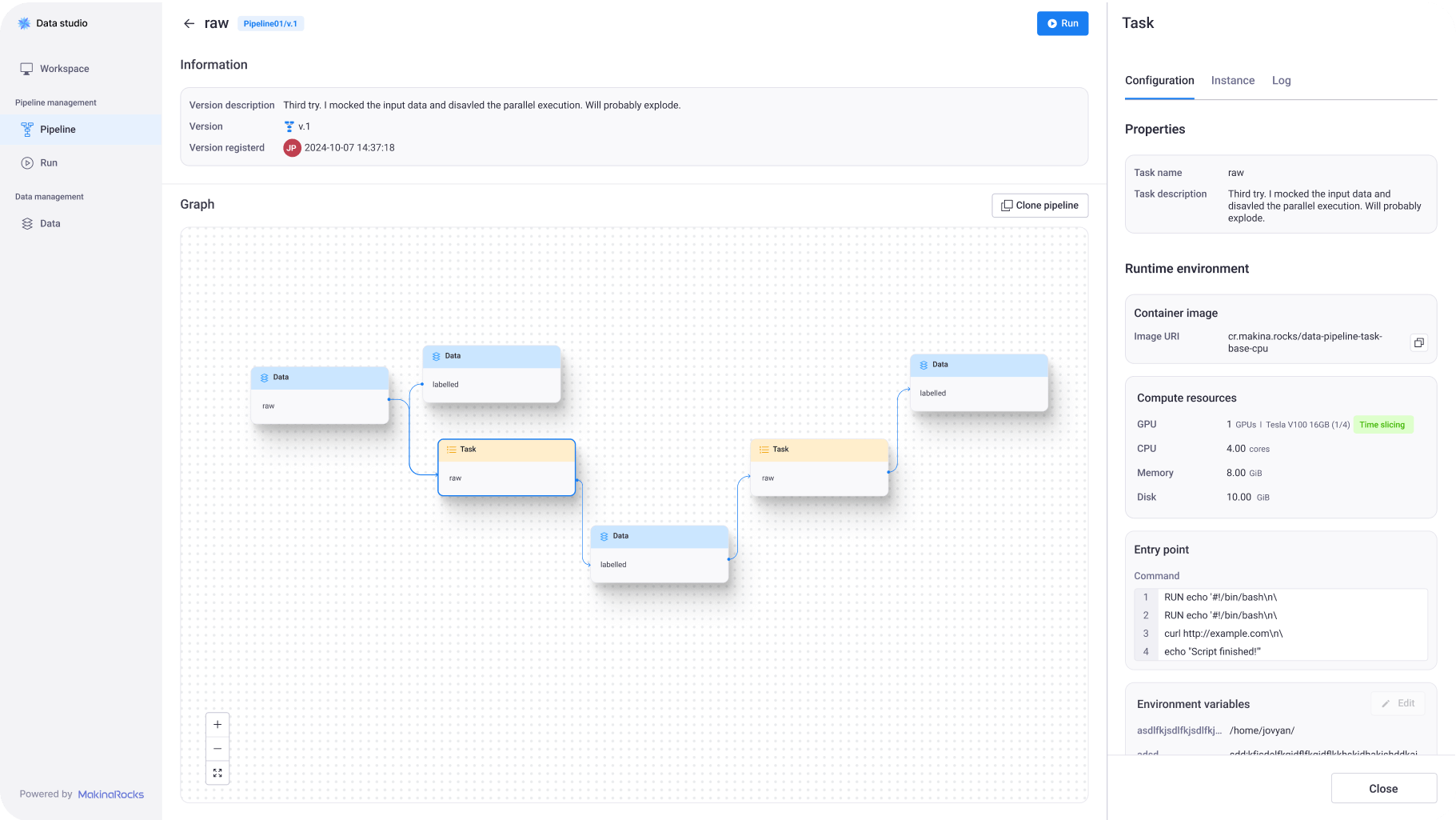Select the leftmost Data raw node
Screen dimensions: 1456x820
pos(320,395)
